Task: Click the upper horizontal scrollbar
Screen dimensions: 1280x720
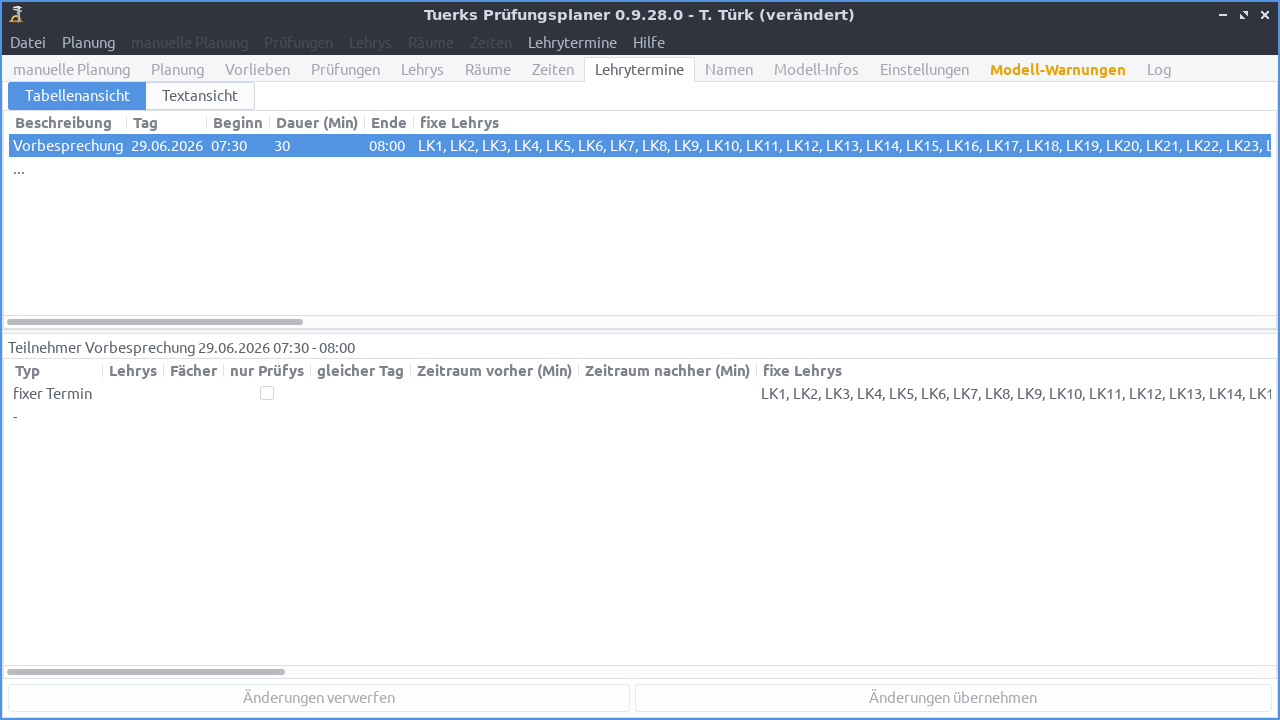Action: (155, 321)
